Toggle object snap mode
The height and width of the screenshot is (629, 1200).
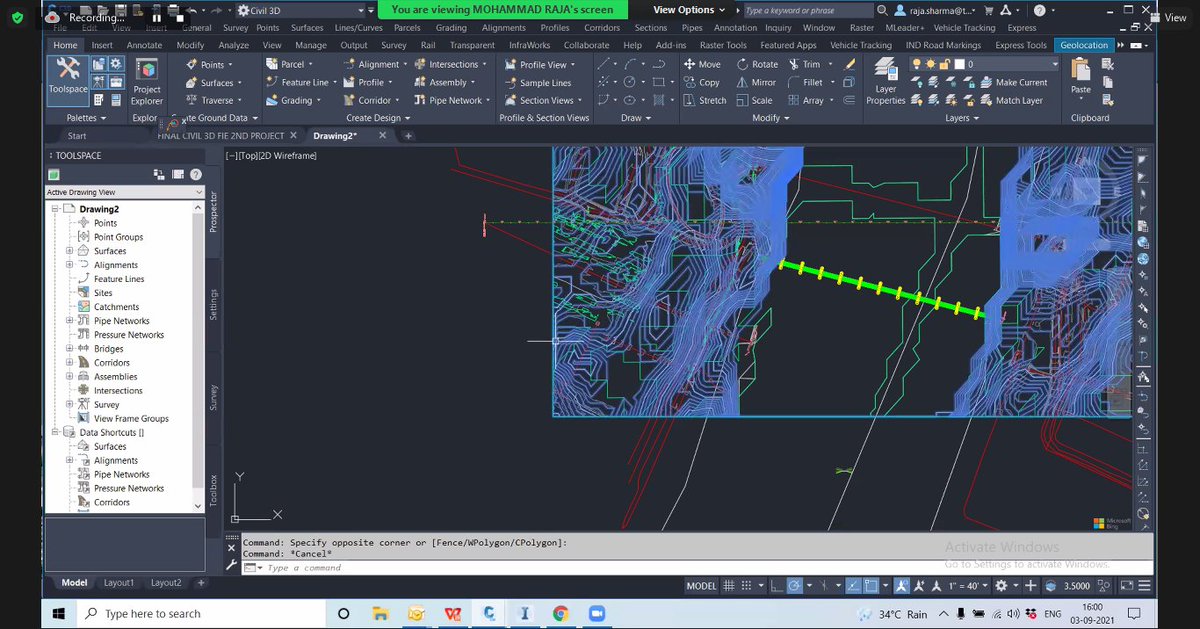click(x=872, y=585)
